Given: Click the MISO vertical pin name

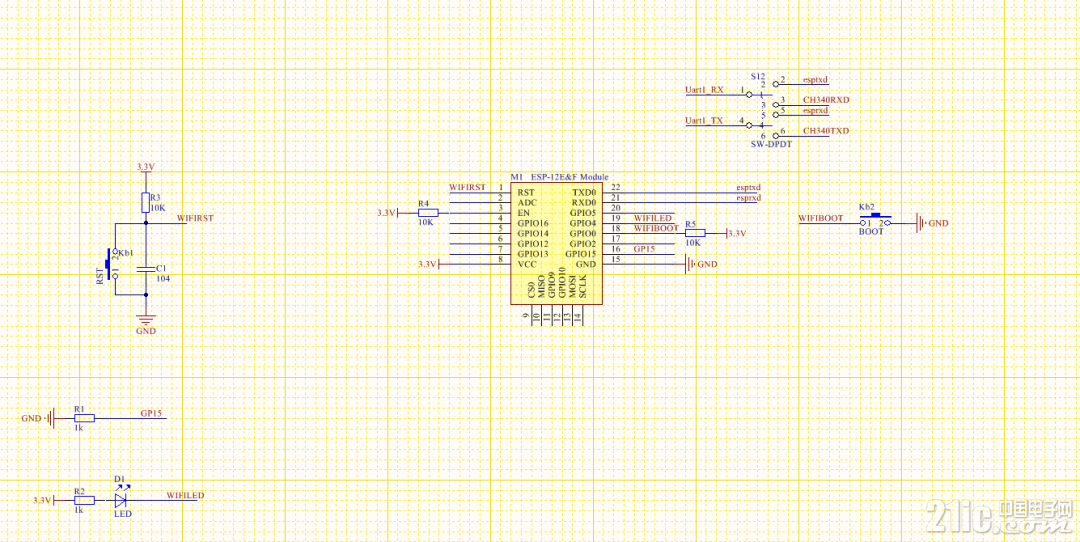Looking at the screenshot, I should tap(541, 287).
